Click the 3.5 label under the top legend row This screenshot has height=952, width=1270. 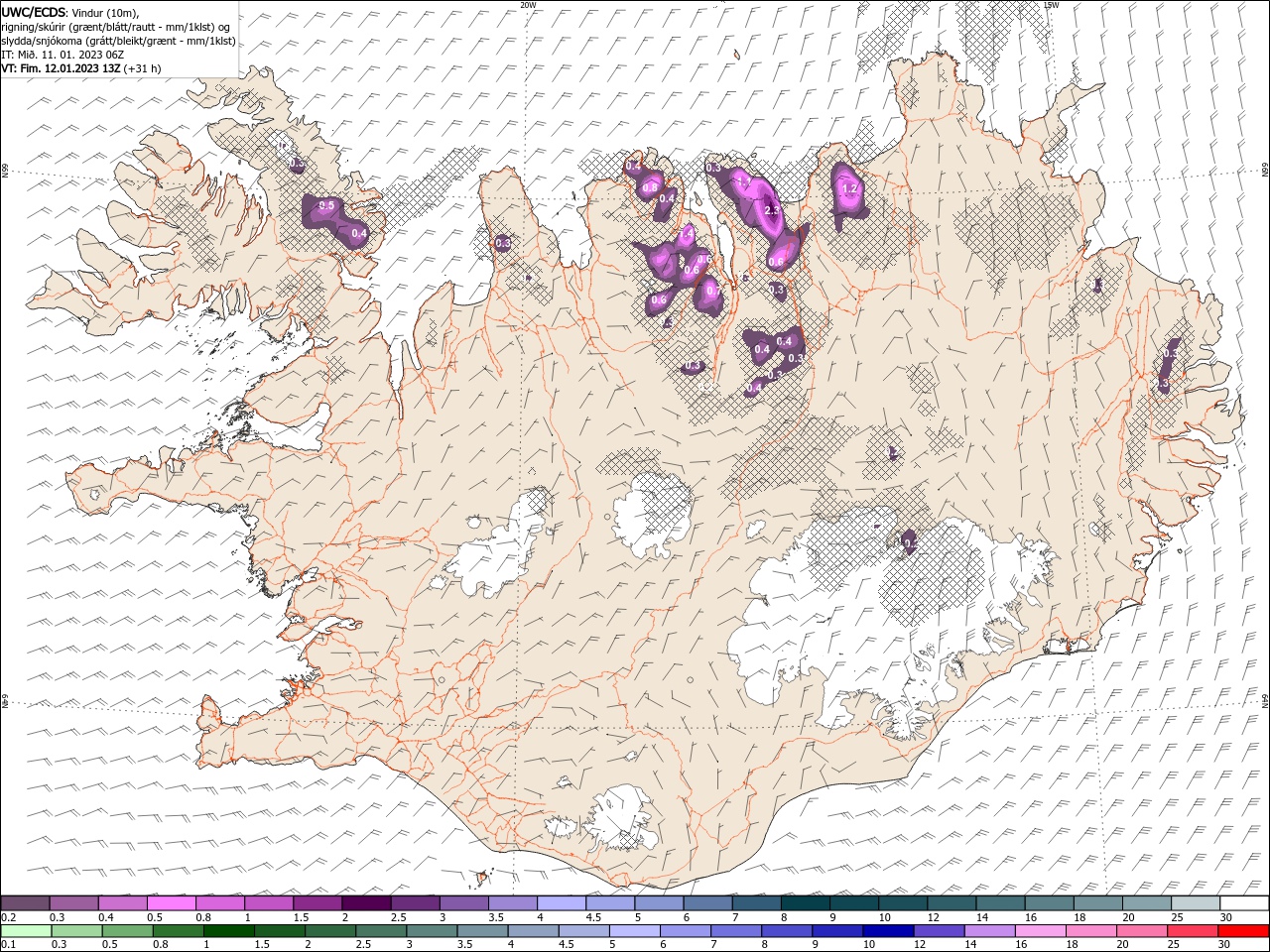[x=495, y=917]
